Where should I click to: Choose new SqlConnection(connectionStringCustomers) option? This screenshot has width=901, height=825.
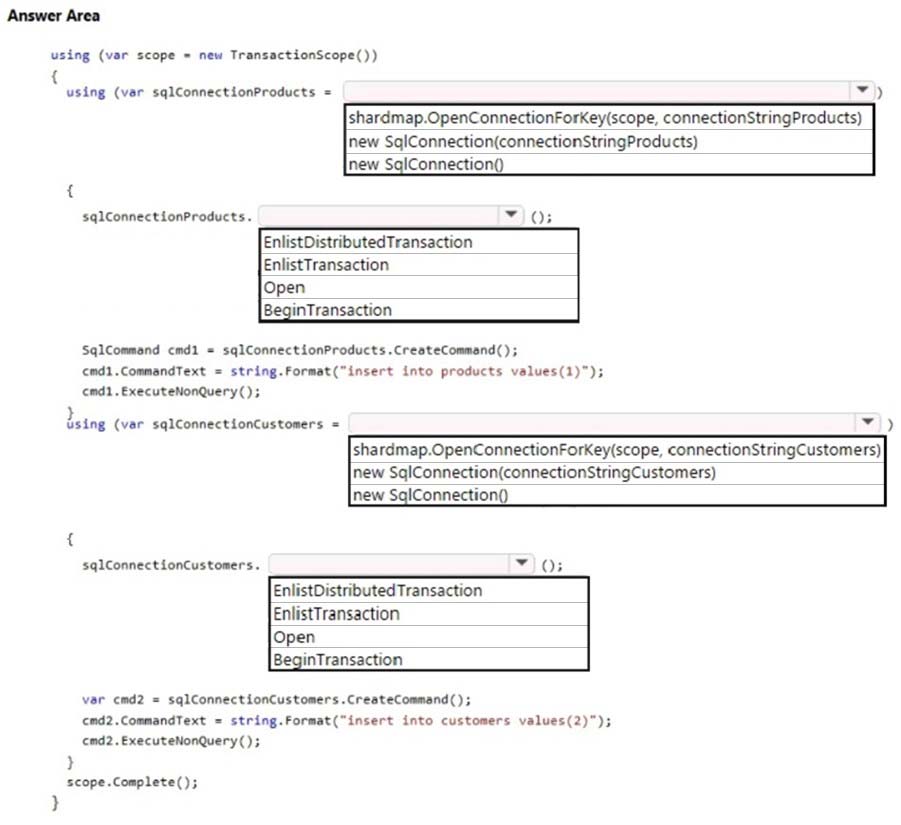pyautogui.click(x=617, y=473)
